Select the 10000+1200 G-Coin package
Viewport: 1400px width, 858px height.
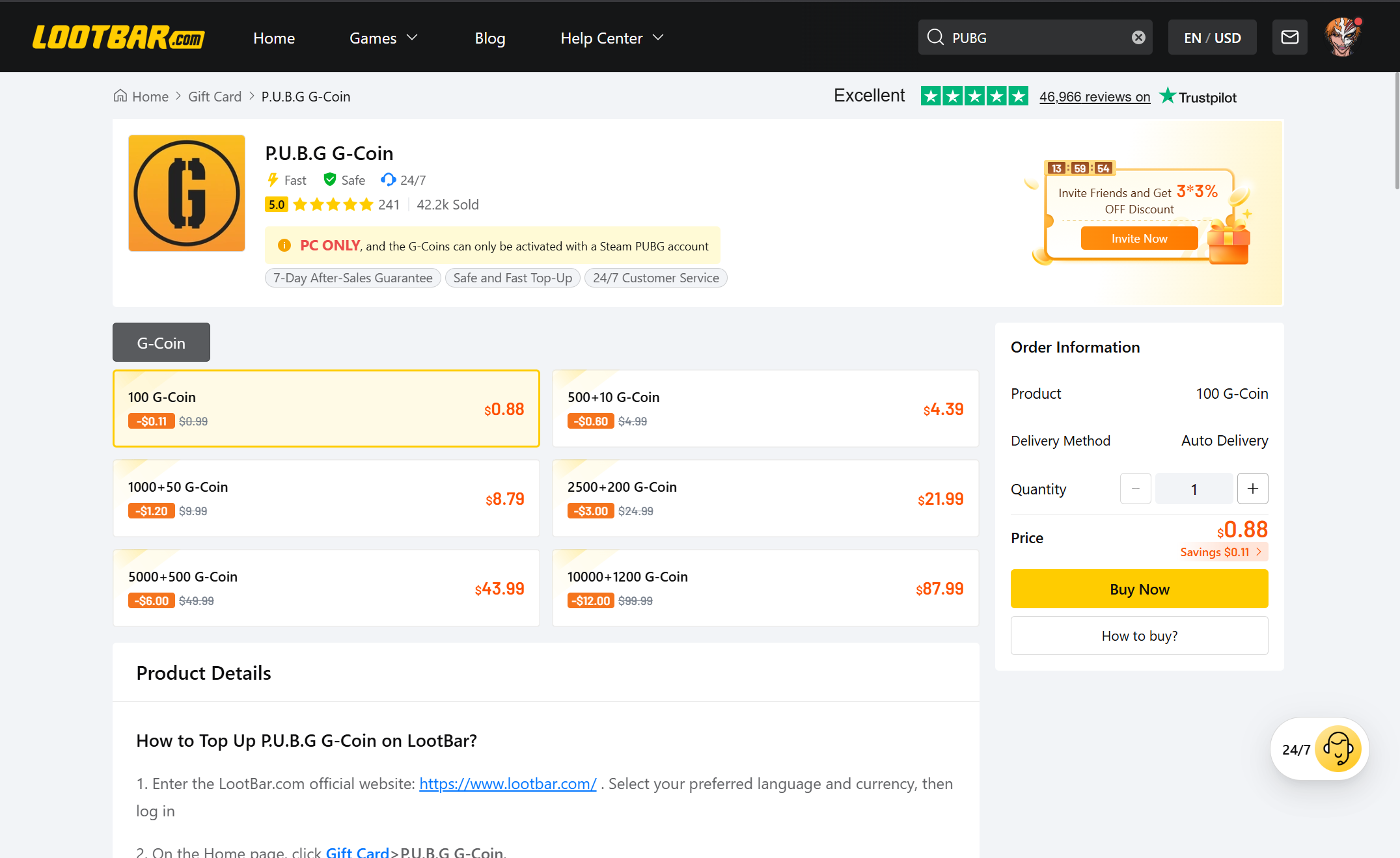[x=765, y=588]
